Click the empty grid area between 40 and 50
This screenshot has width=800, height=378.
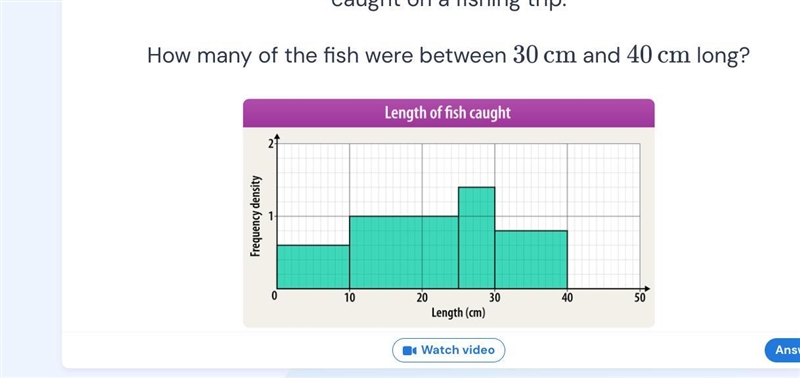tap(604, 216)
